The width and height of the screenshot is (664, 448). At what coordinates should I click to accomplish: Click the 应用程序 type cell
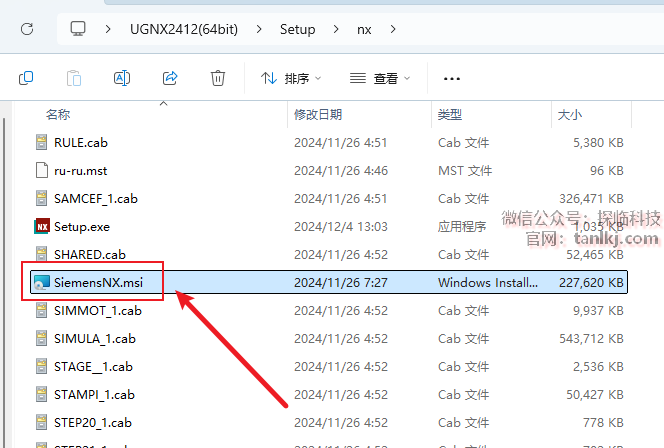(x=462, y=227)
